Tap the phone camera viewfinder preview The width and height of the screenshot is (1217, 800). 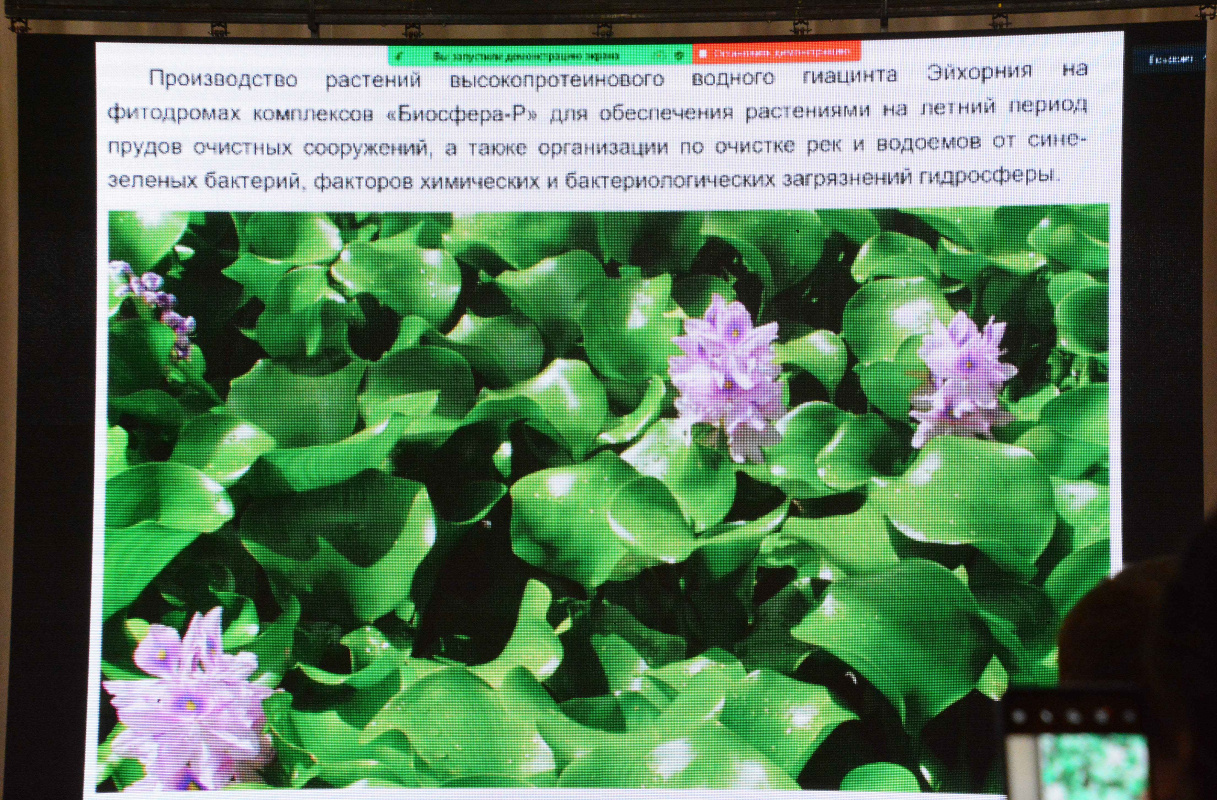pyautogui.click(x=1093, y=765)
